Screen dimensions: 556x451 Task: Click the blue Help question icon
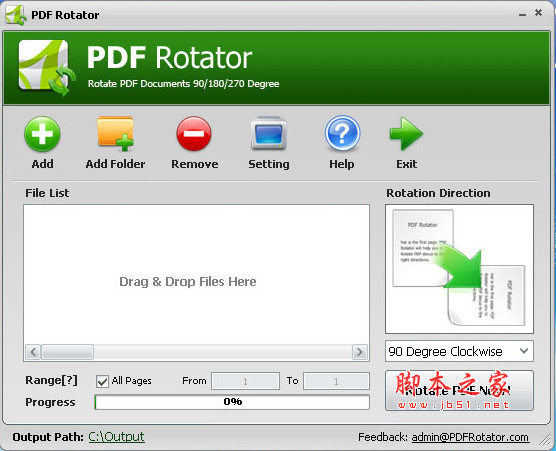pyautogui.click(x=342, y=133)
